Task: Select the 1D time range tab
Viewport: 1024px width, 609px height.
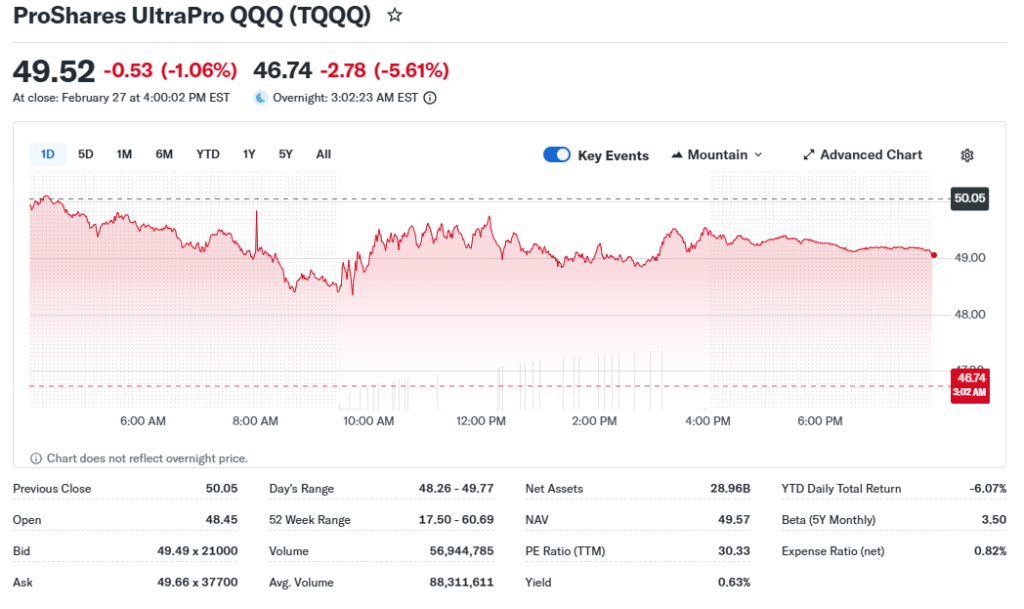Action: point(47,154)
